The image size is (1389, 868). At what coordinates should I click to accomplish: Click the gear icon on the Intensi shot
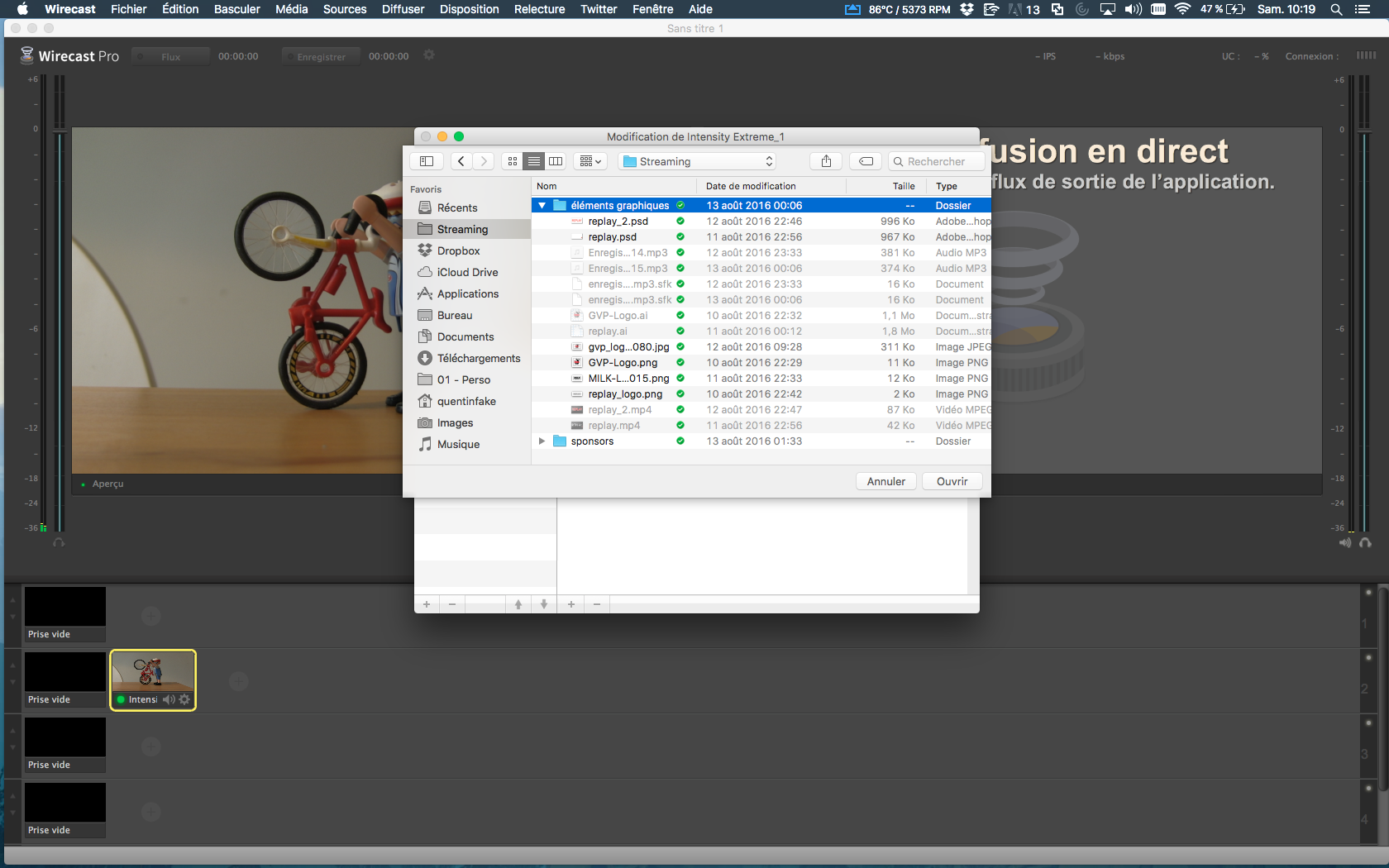pos(184,699)
